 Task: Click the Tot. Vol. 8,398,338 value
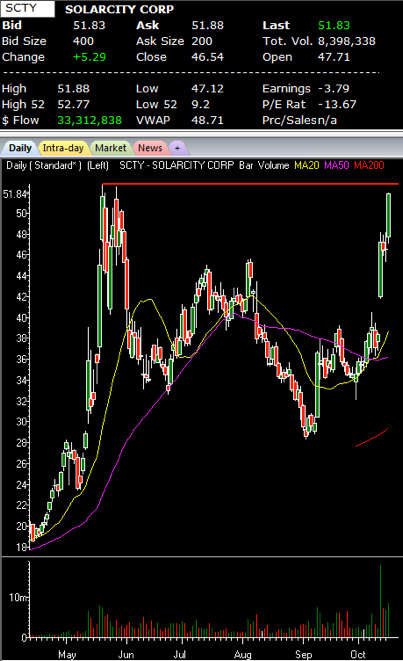347,41
